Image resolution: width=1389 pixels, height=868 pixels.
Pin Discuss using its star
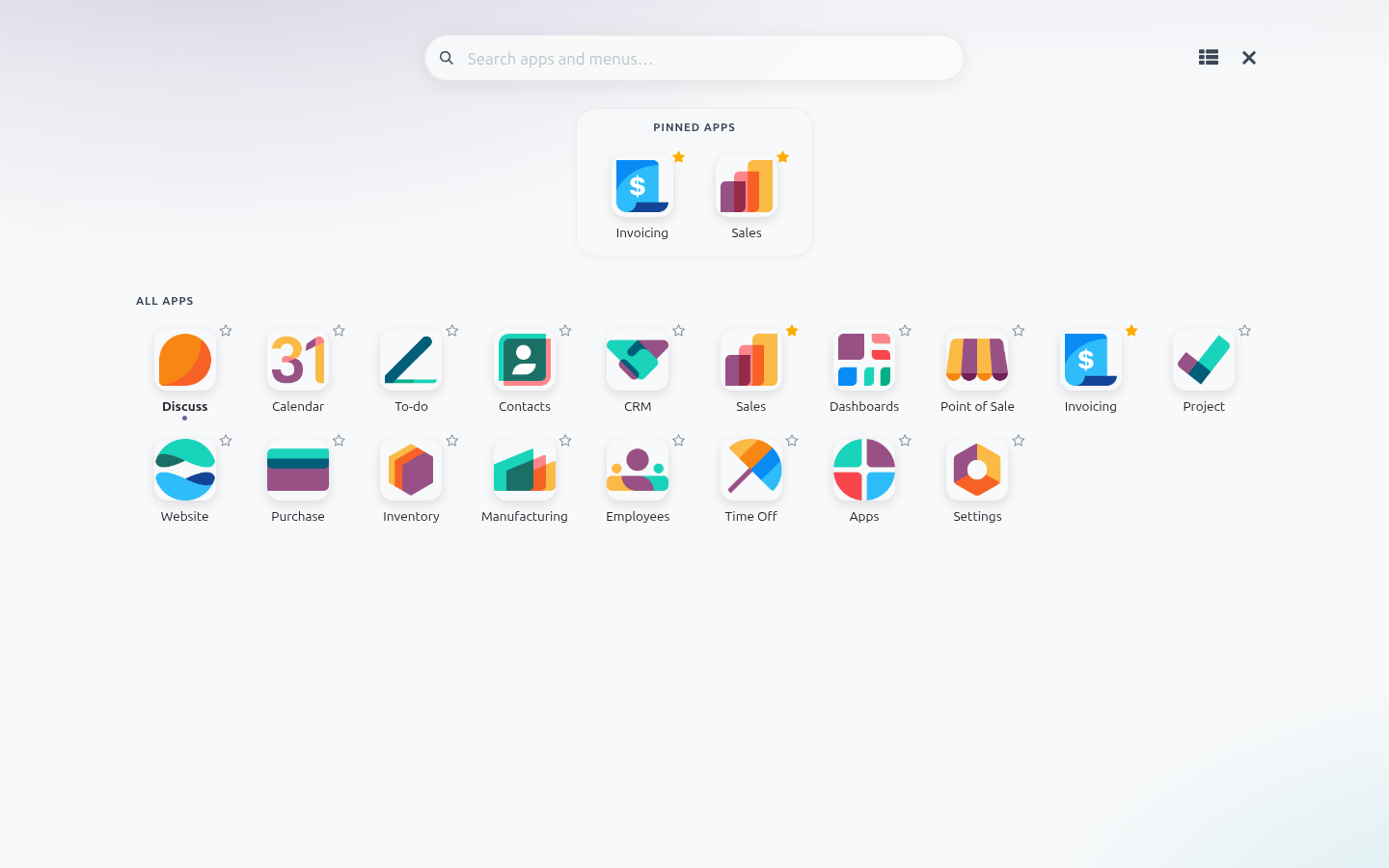click(x=226, y=331)
